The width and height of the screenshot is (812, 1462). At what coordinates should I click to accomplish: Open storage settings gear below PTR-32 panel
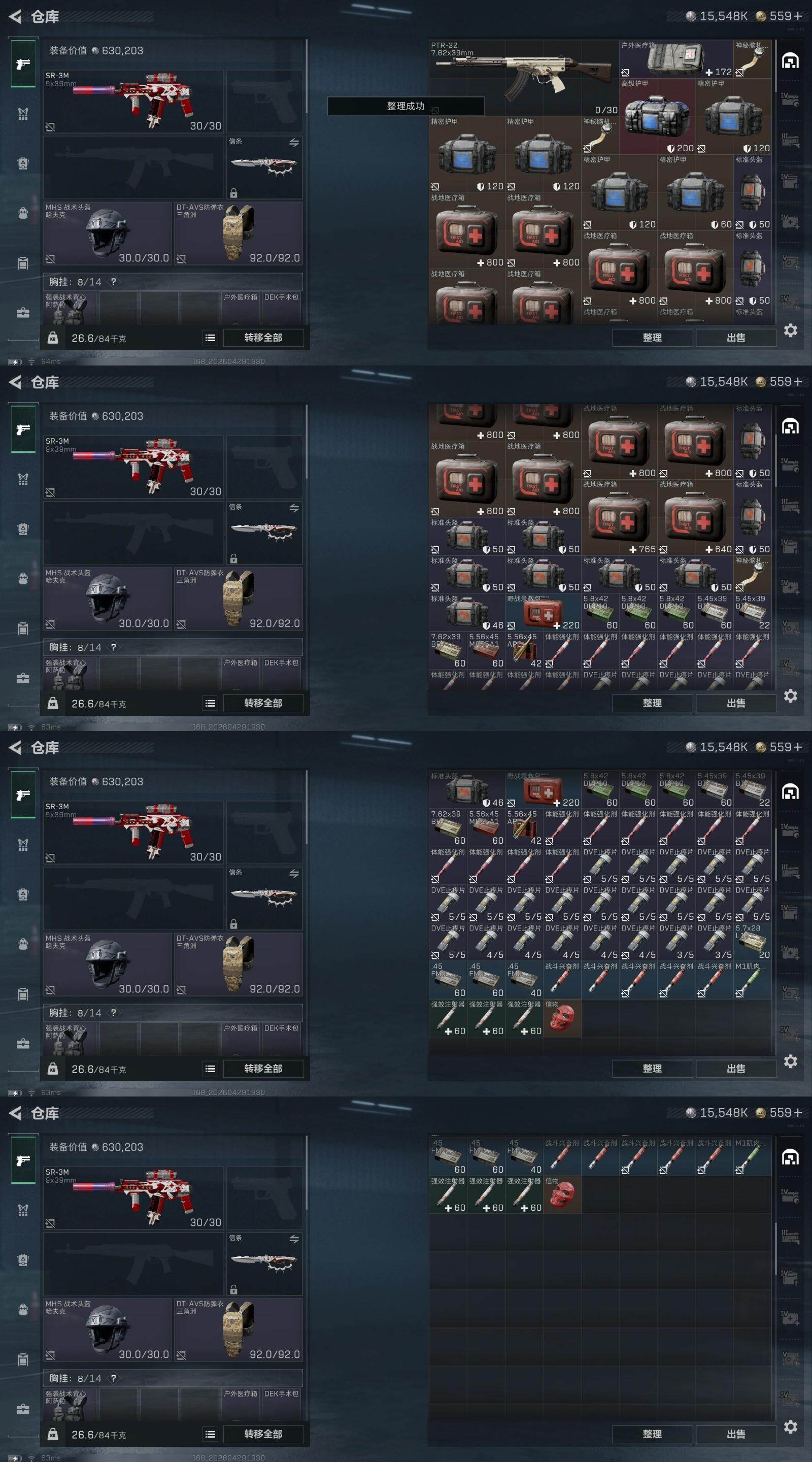click(x=791, y=330)
